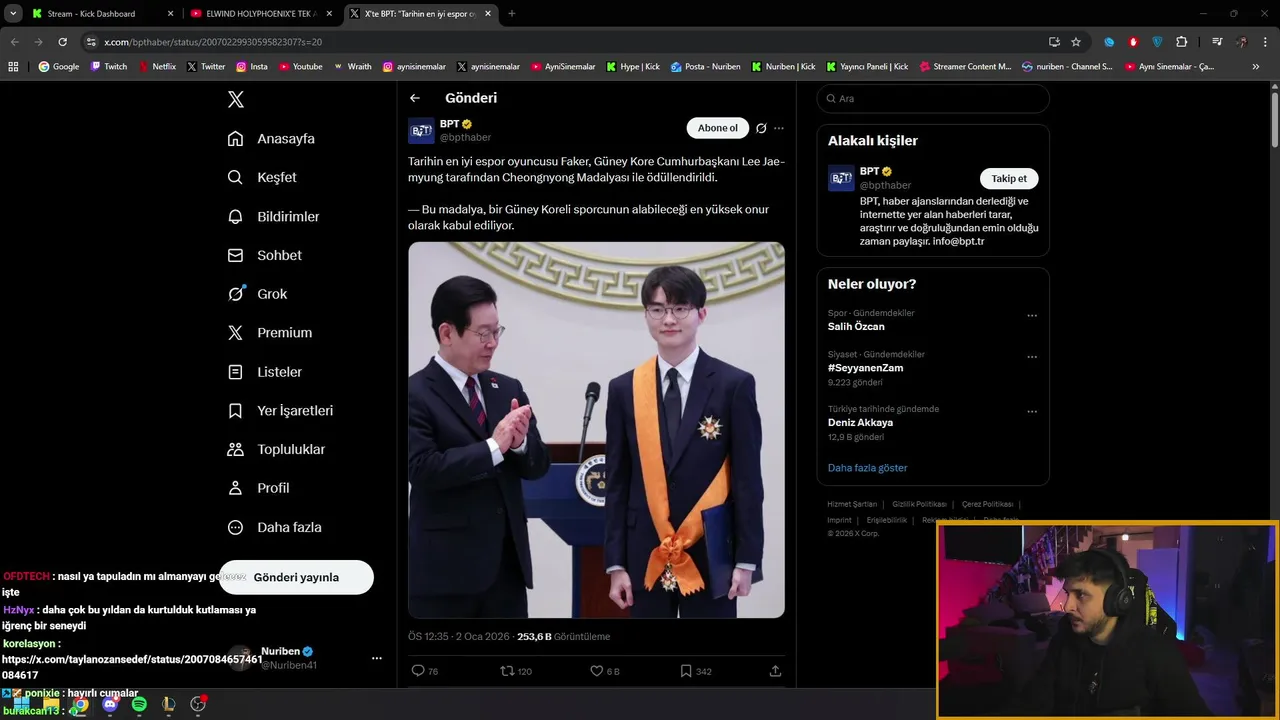Open #SeyyanenZam trend
Viewport: 1280px width, 720px height.
pos(865,368)
